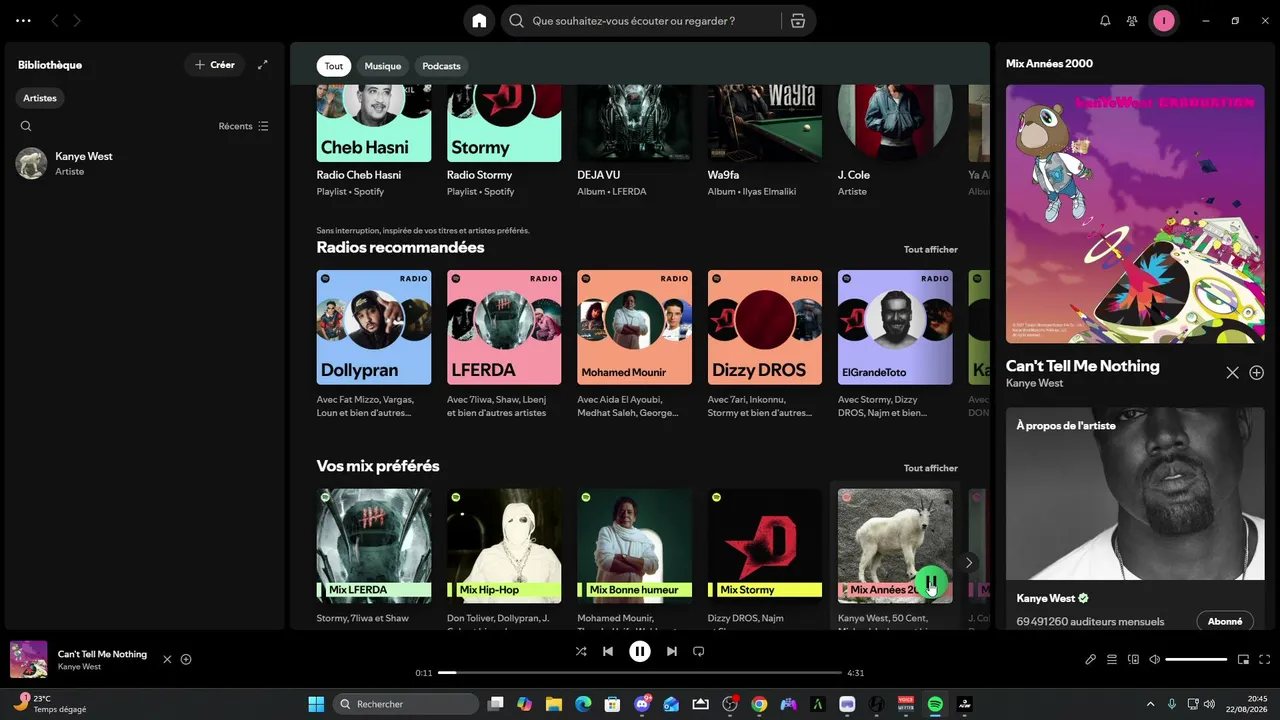This screenshot has width=1280, height=720.
Task: Open the notifications bell
Action: click(x=1105, y=21)
